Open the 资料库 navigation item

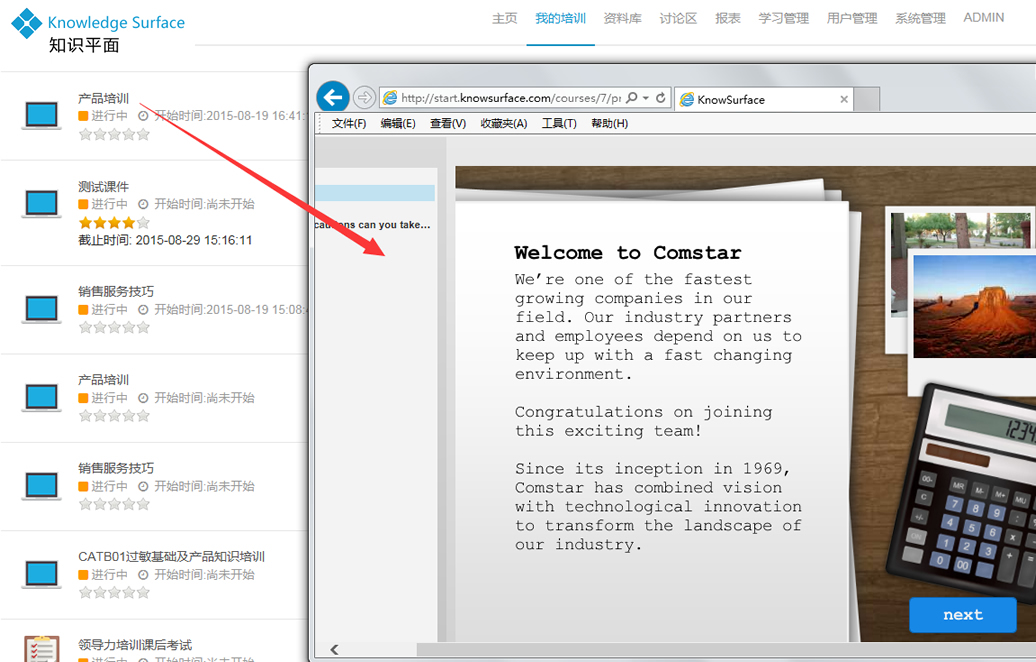[622, 18]
